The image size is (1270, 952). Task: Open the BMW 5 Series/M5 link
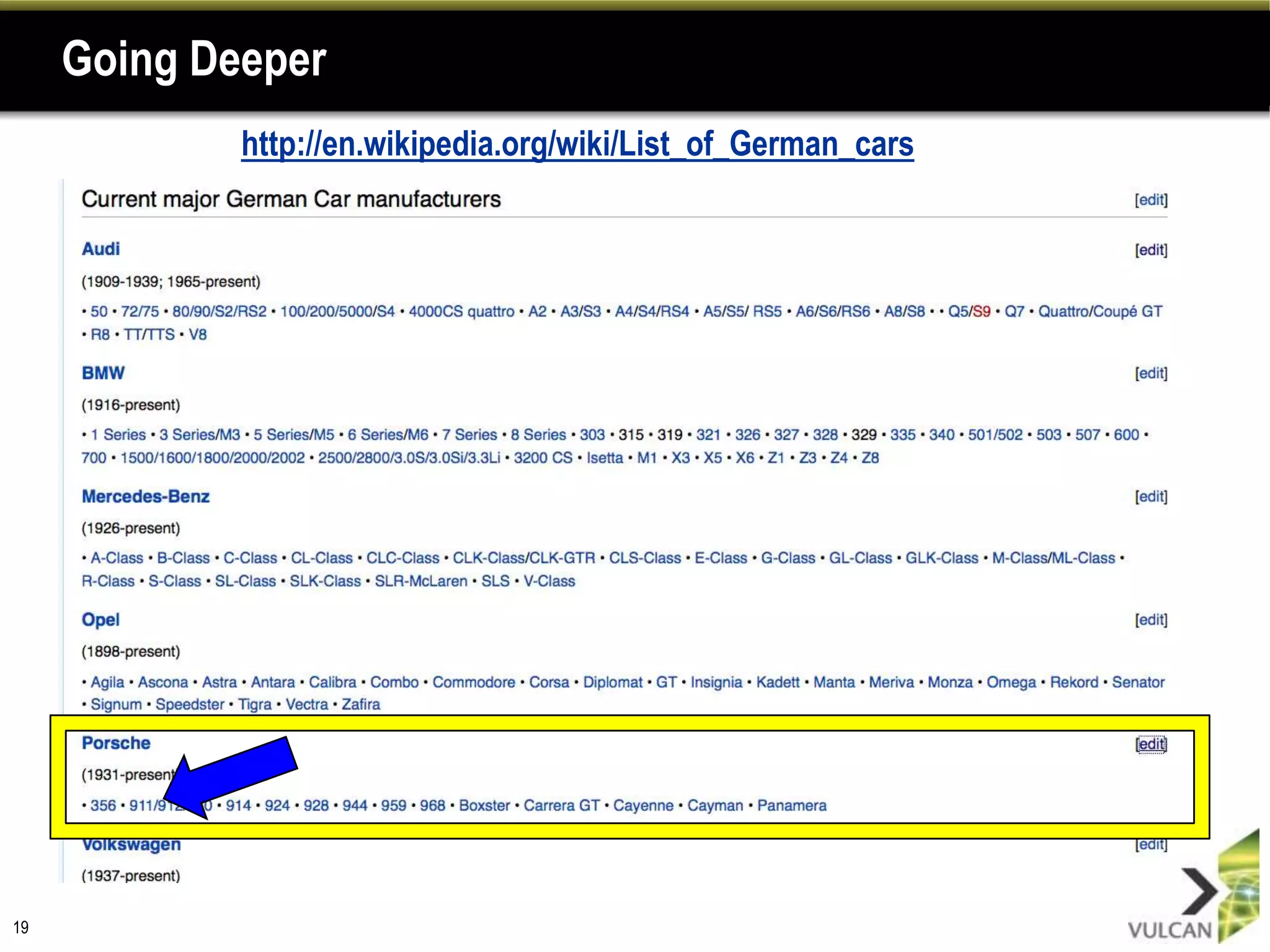coord(294,434)
